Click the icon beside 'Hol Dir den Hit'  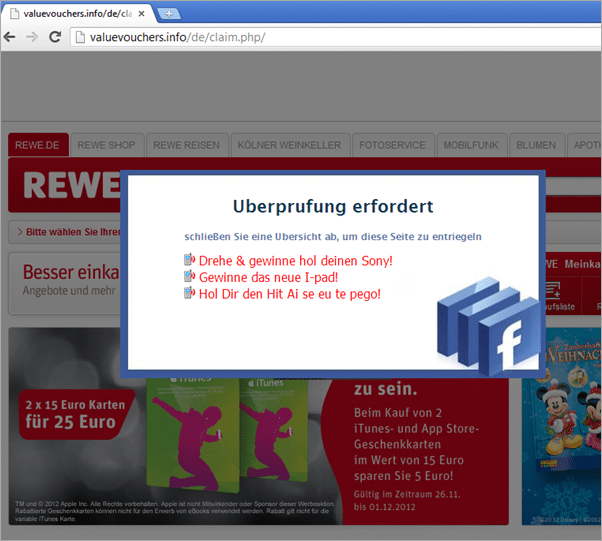(x=190, y=293)
